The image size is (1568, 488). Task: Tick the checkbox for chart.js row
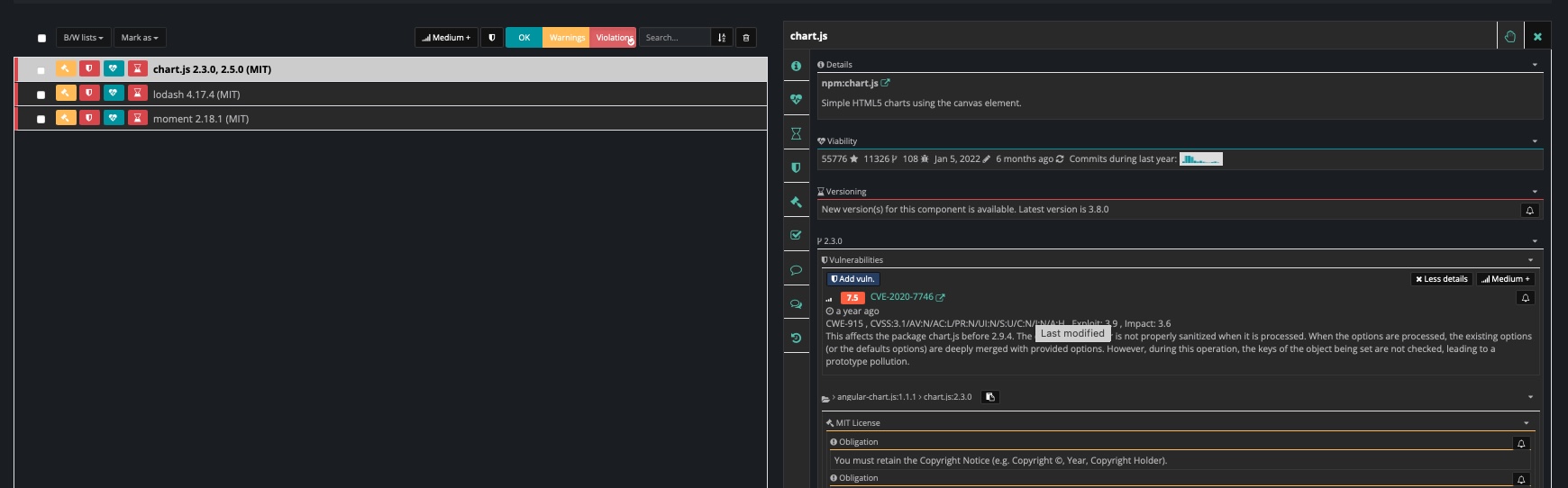(x=41, y=70)
